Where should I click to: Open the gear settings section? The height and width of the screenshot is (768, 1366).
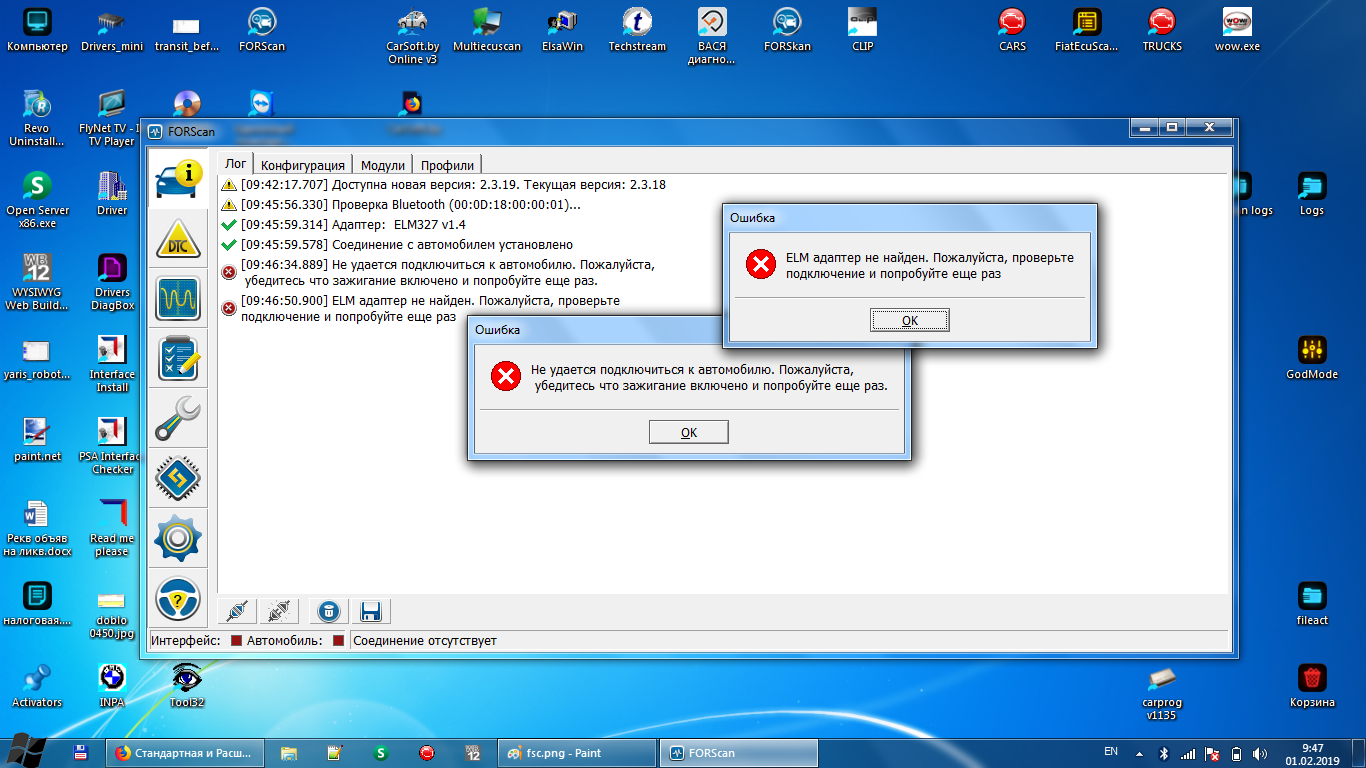point(178,538)
